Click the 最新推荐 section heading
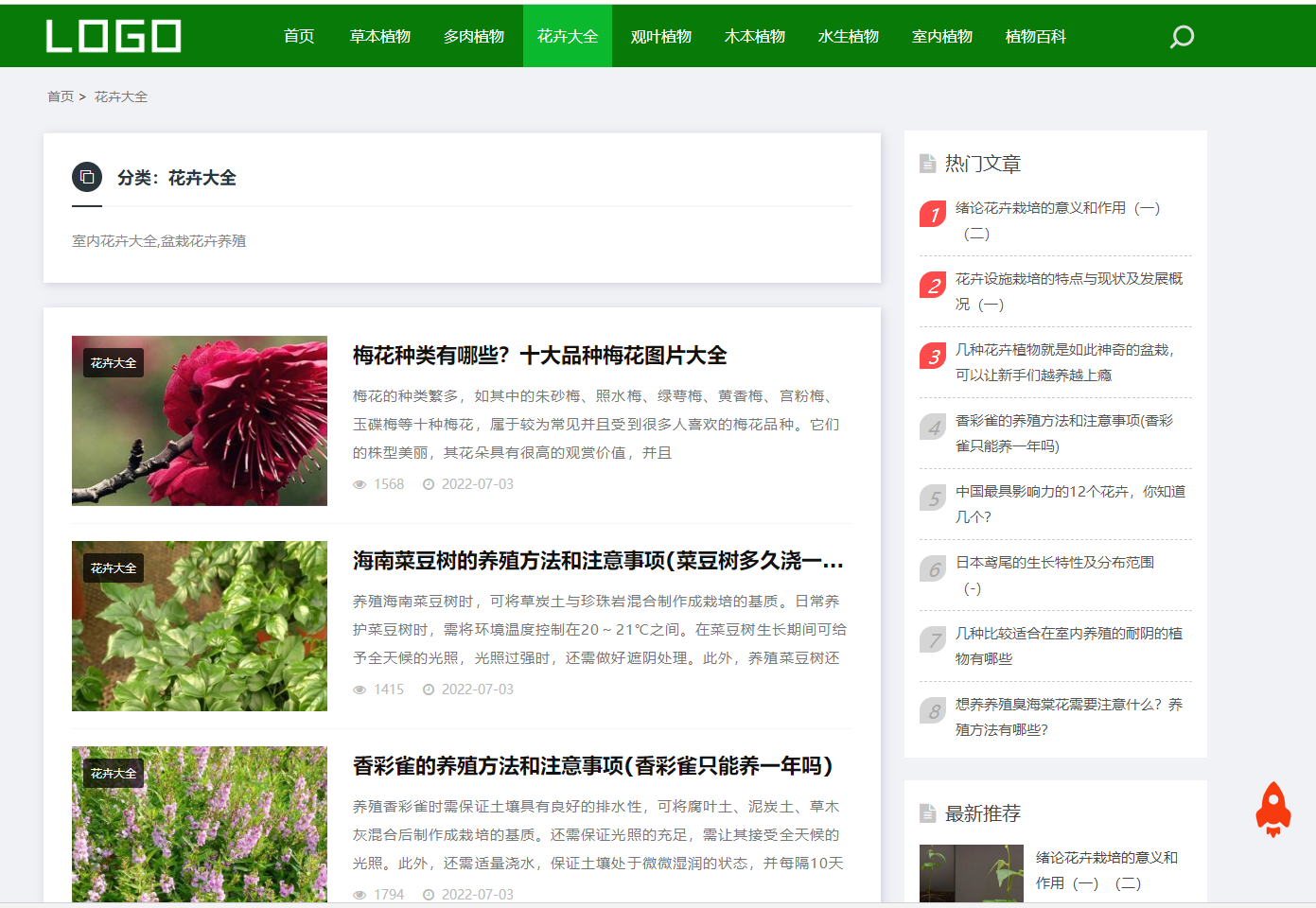The width and height of the screenshot is (1316, 908). 983,813
